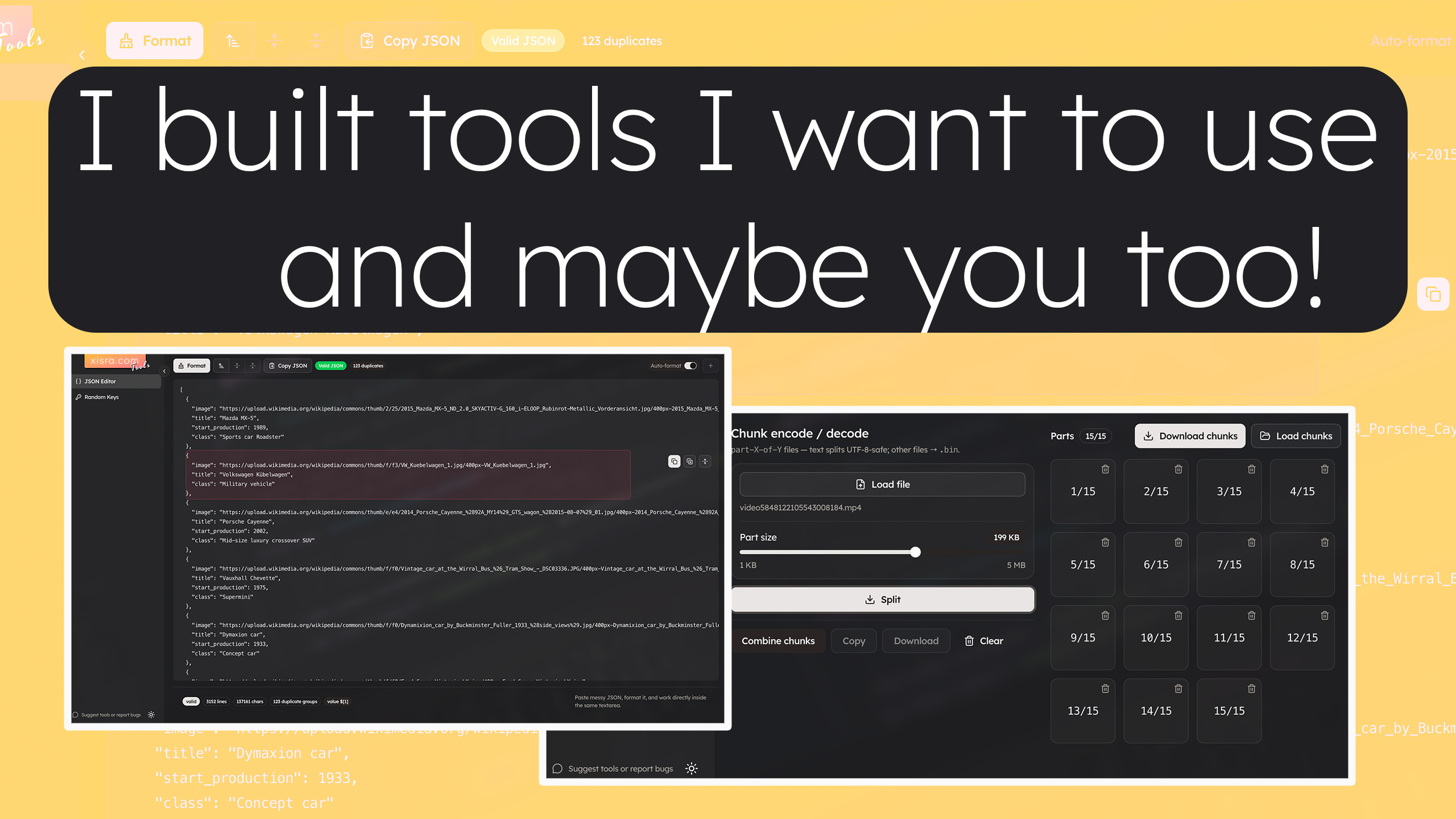Toggle theme sun icon in Chunk tool
The image size is (1456, 819).
click(691, 768)
